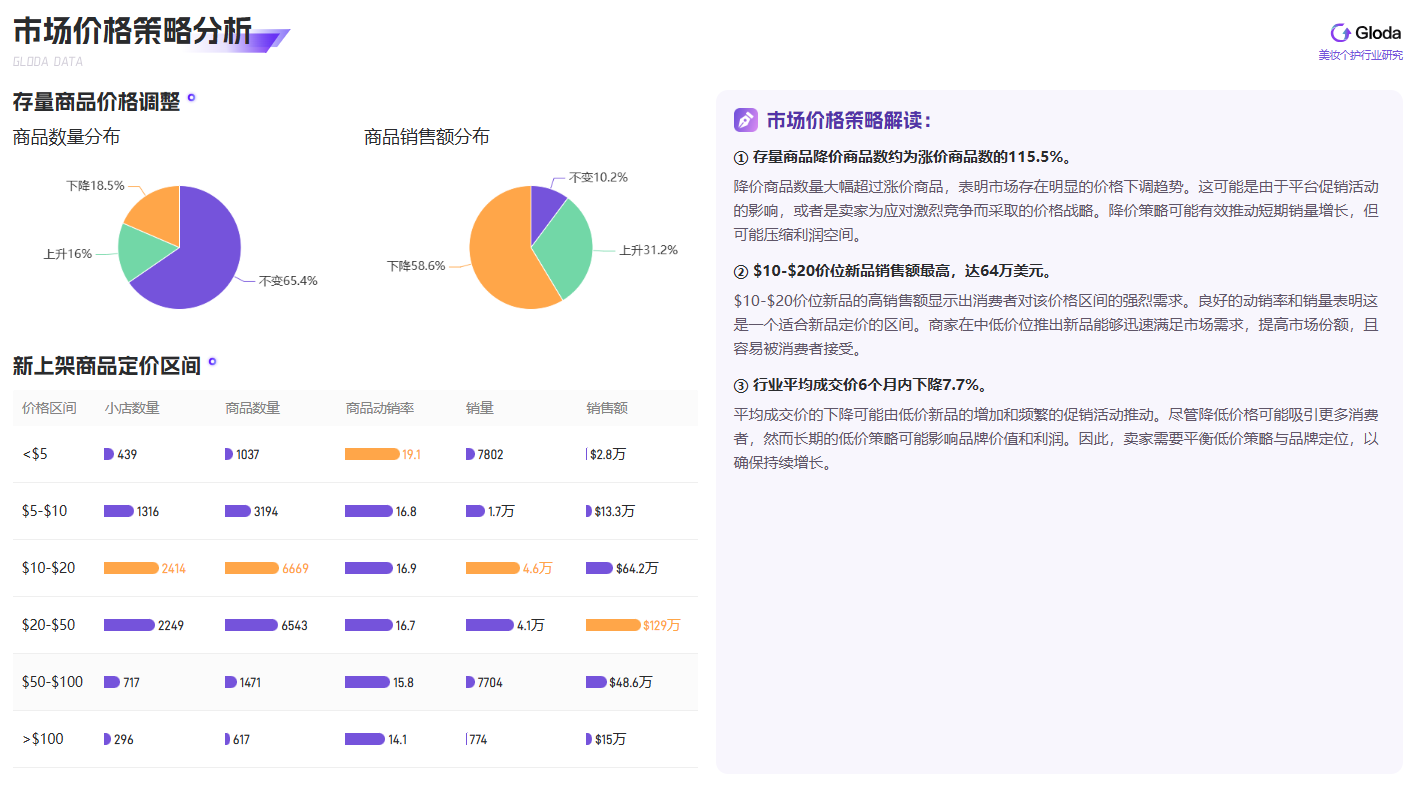Click the 商品数量 column header
Image resolution: width=1411 pixels, height=786 pixels.
(x=252, y=408)
